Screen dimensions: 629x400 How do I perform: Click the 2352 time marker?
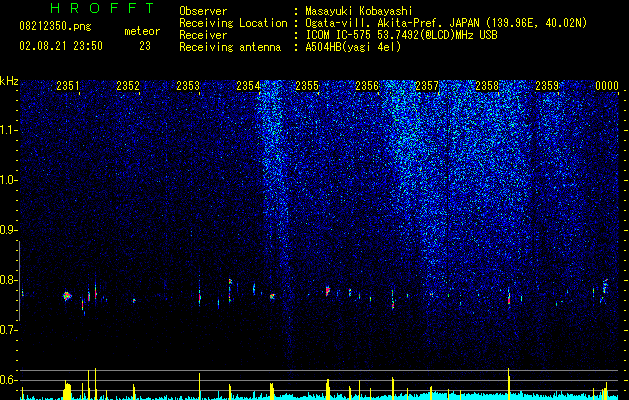(x=128, y=86)
